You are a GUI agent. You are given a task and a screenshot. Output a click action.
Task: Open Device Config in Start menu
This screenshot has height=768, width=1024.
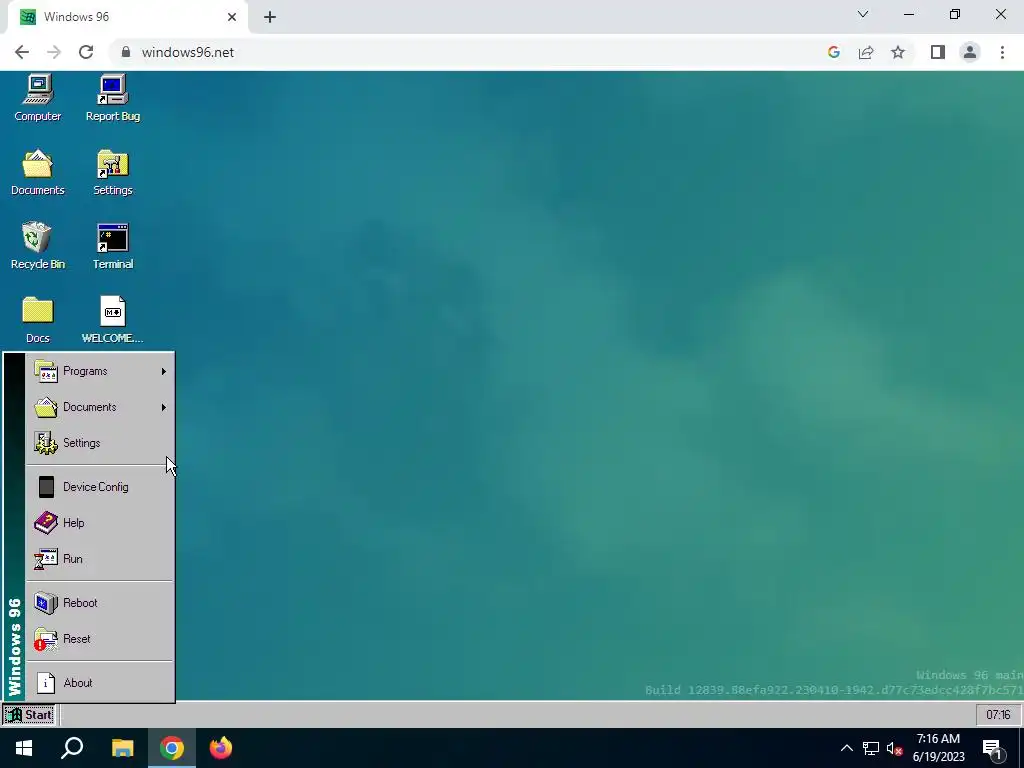point(99,487)
